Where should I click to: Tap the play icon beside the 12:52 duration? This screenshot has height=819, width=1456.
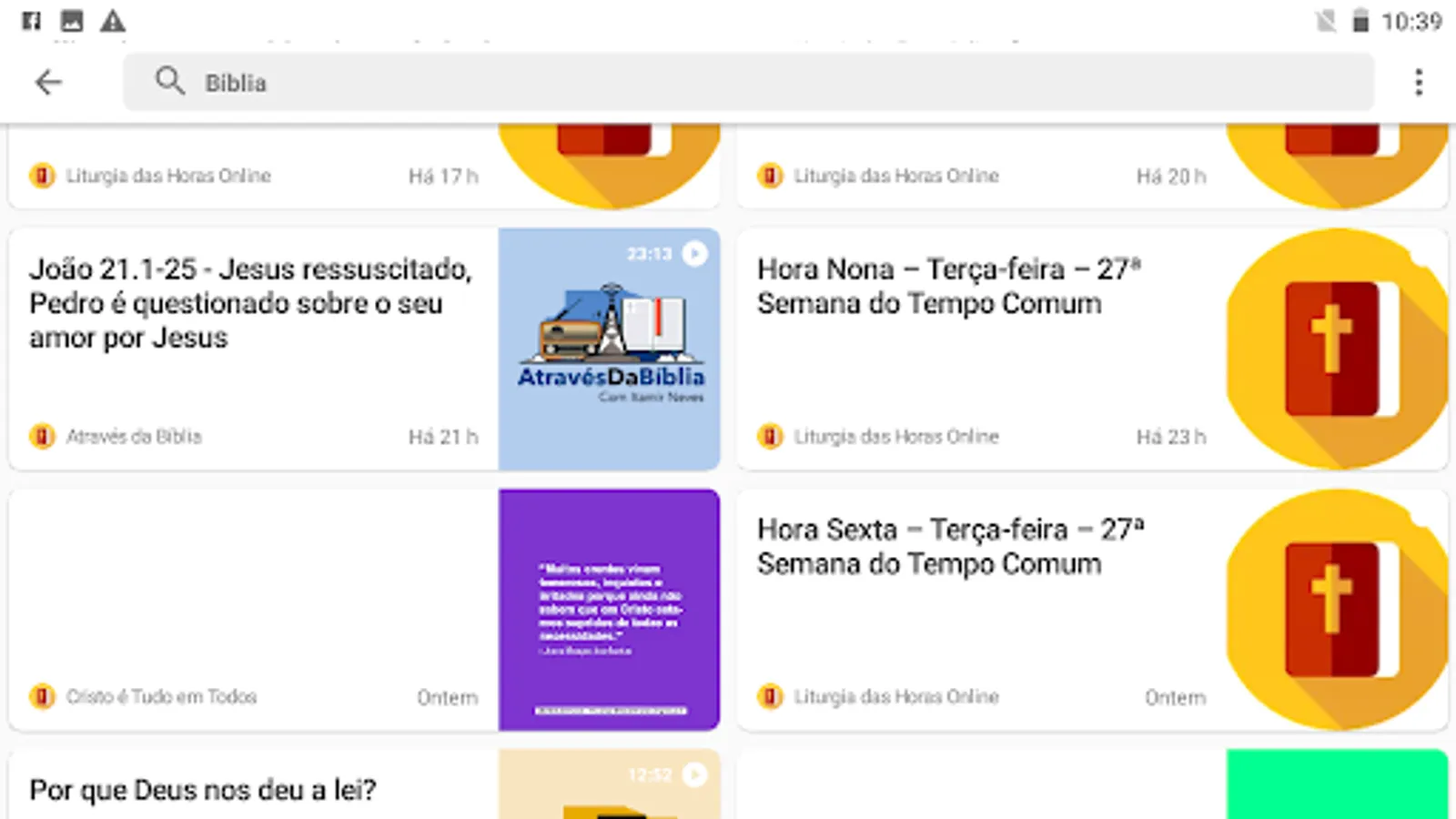tap(695, 775)
